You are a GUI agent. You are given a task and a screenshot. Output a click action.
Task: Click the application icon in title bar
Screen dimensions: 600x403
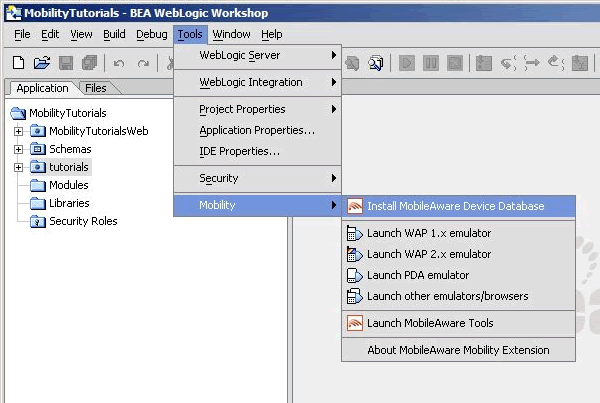[x=14, y=13]
